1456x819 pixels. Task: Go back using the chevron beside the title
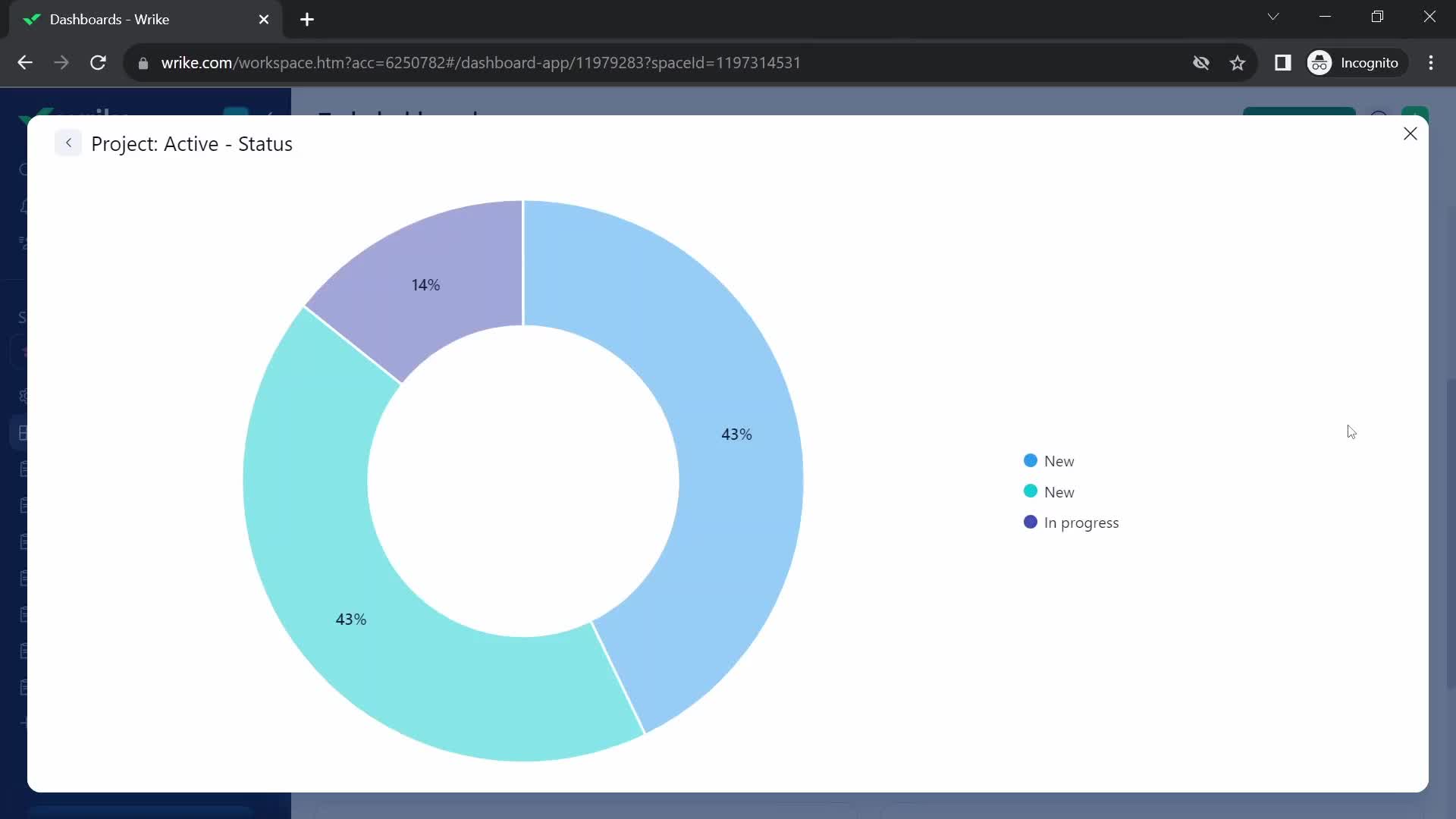point(68,143)
